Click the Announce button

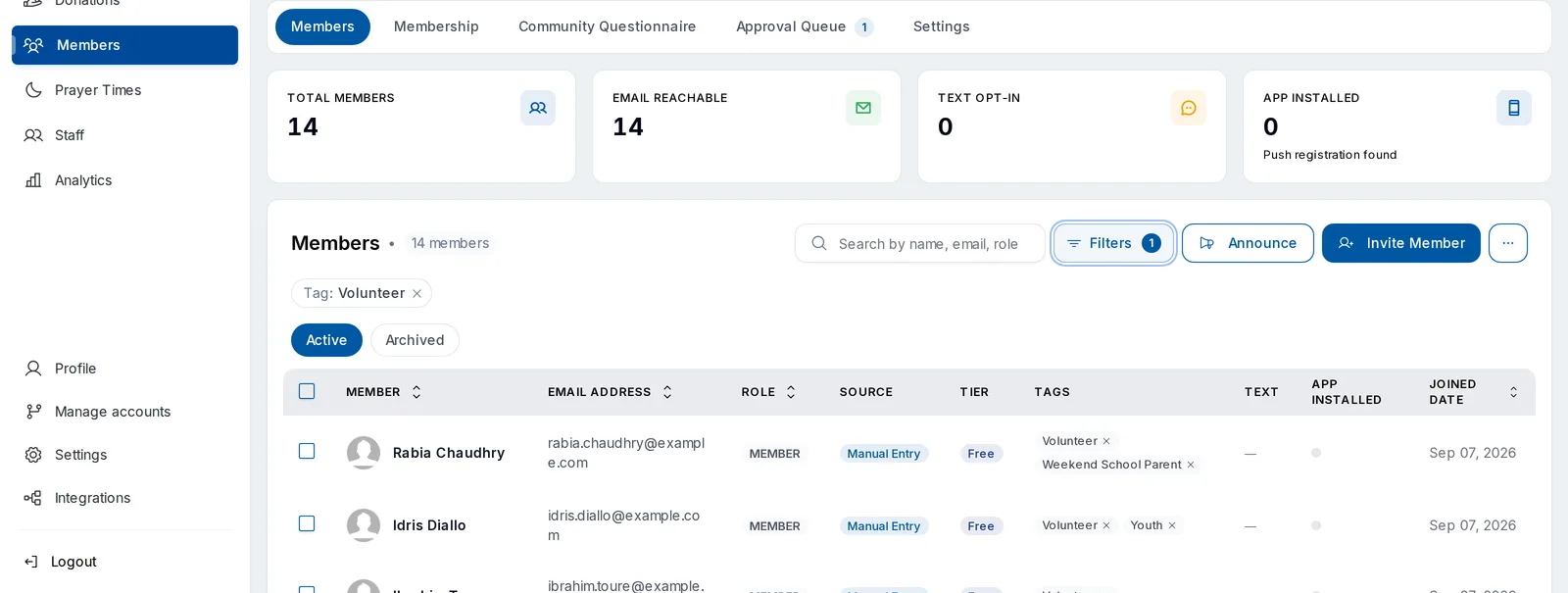[1248, 243]
